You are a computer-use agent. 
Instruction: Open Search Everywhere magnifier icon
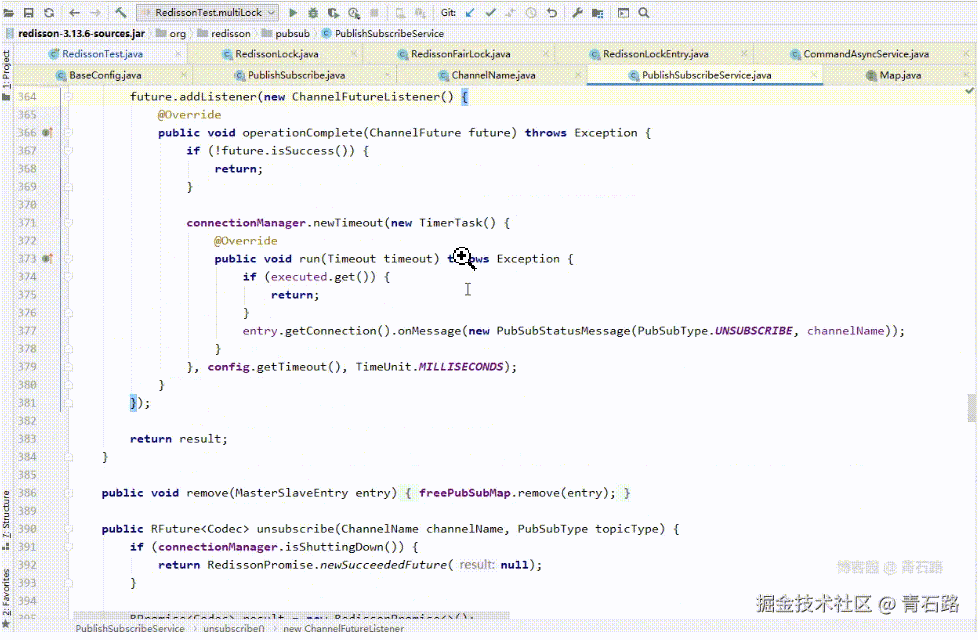click(x=644, y=12)
